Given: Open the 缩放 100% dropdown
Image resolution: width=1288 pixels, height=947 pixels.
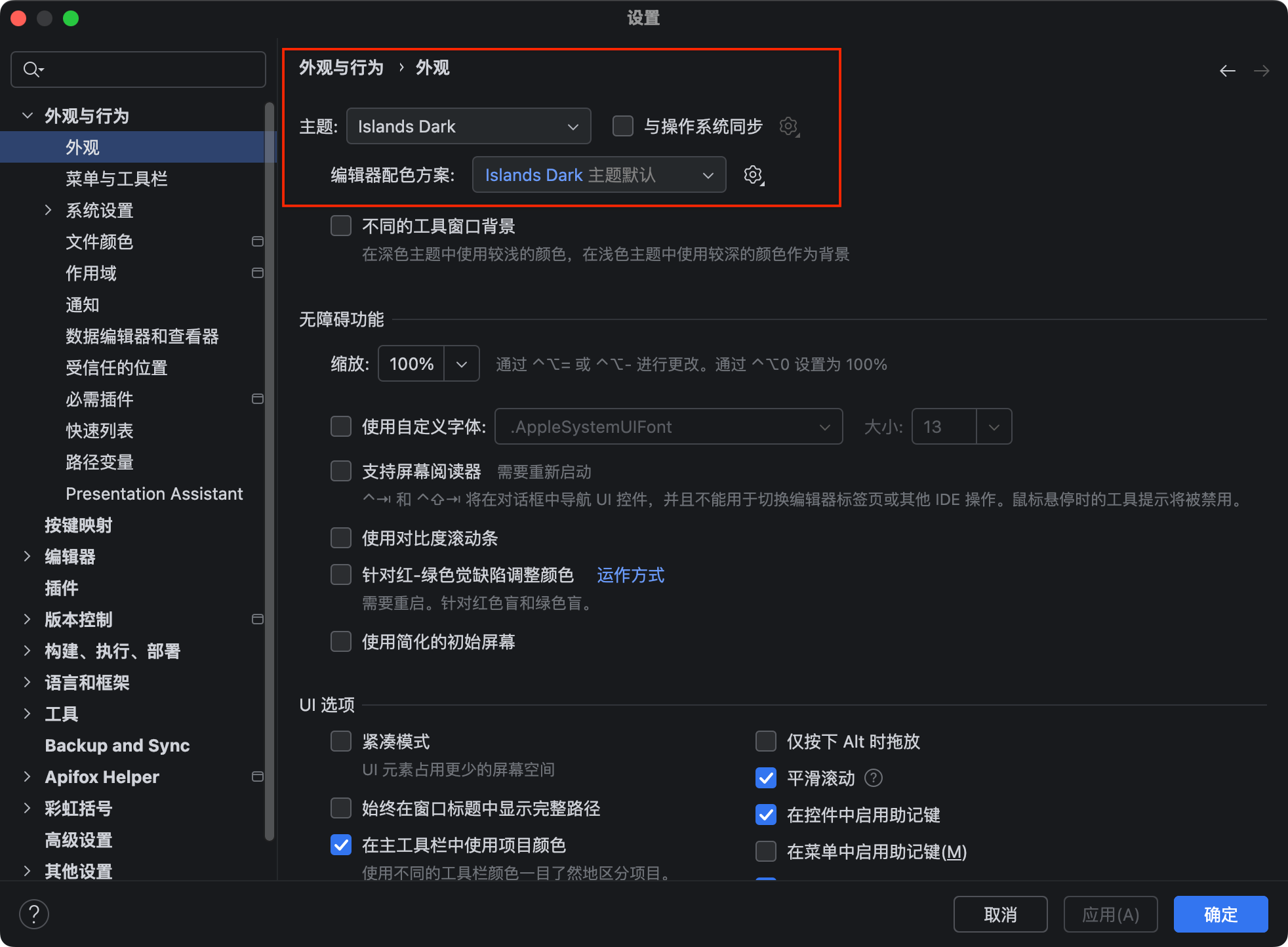Looking at the screenshot, I should click(462, 364).
